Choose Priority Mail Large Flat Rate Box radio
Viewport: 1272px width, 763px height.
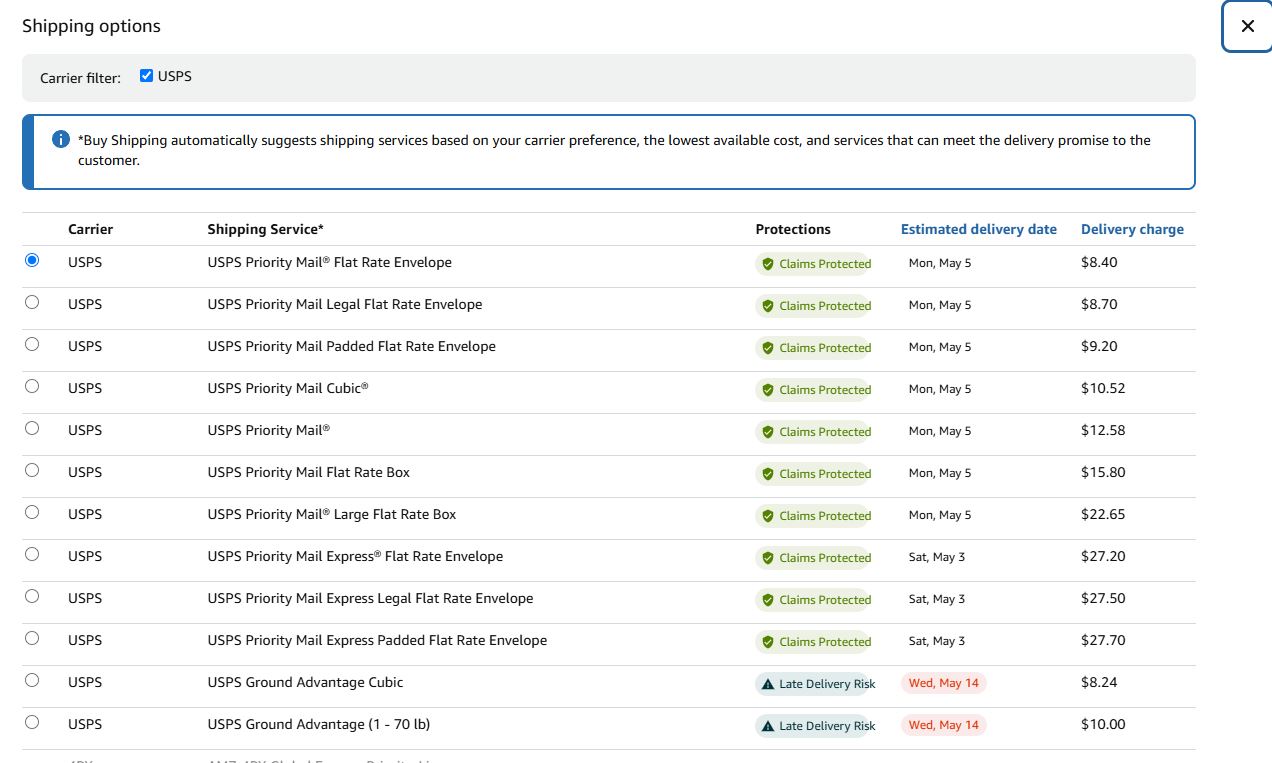click(x=32, y=512)
